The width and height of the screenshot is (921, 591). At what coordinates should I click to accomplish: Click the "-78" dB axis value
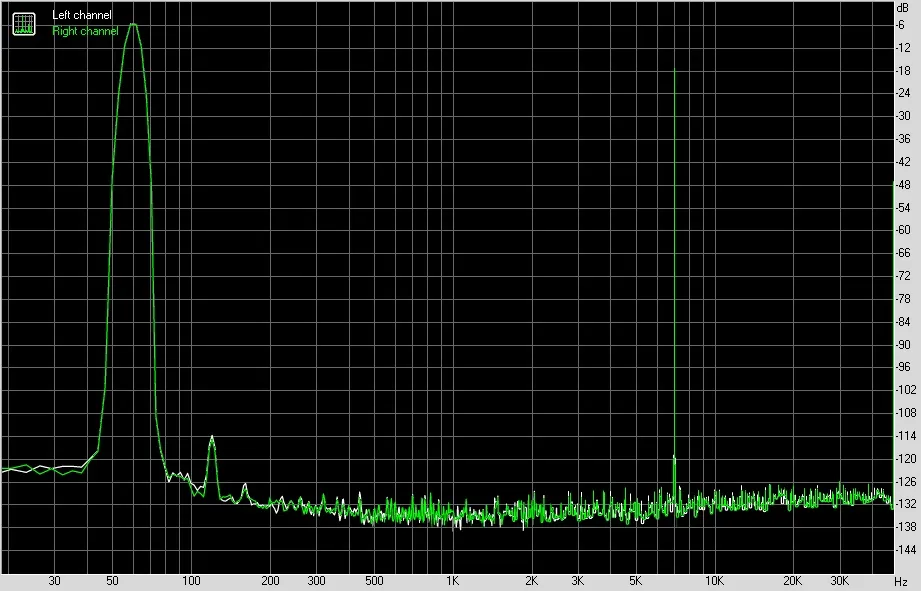(902, 298)
